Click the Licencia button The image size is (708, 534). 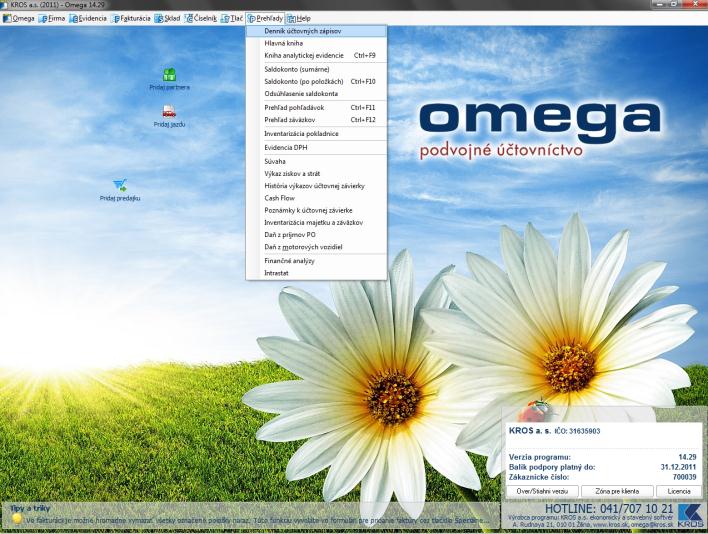(x=679, y=491)
